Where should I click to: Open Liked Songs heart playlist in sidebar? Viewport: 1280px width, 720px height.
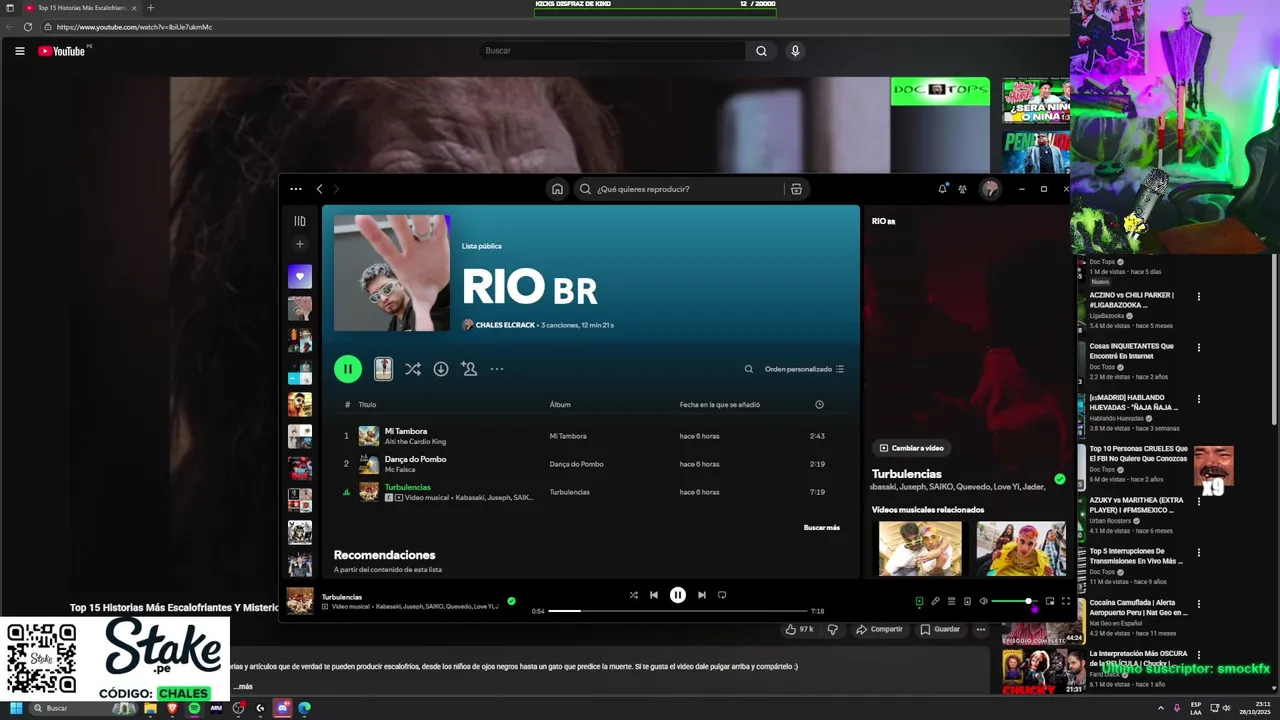300,276
